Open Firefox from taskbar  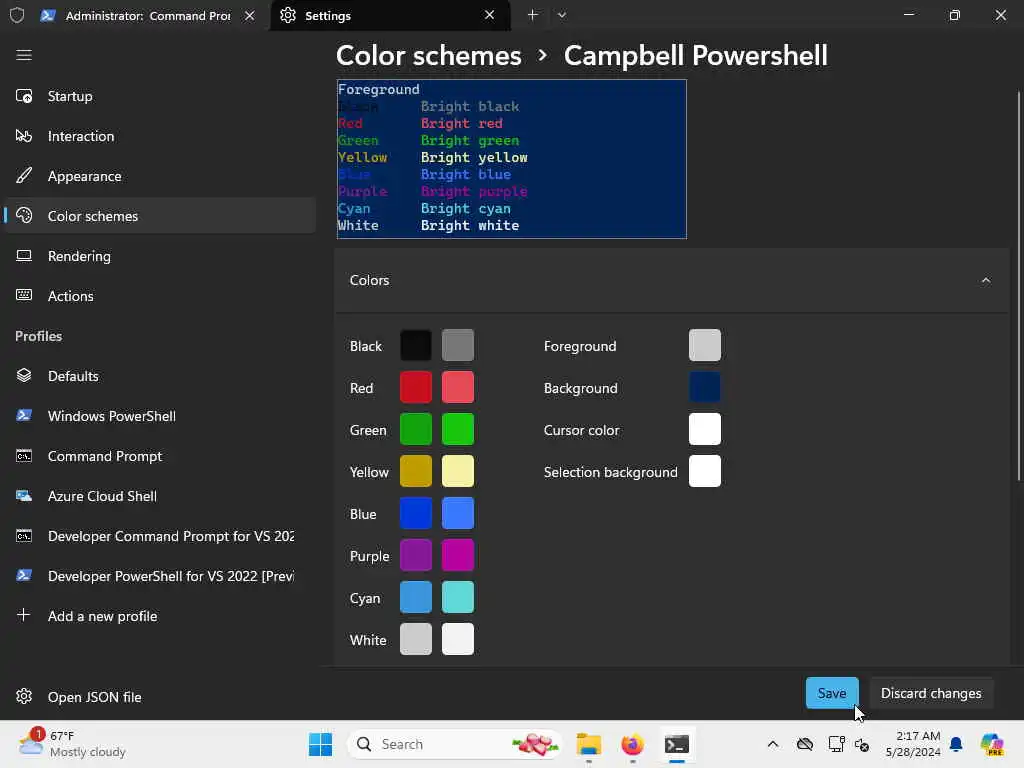(632, 744)
